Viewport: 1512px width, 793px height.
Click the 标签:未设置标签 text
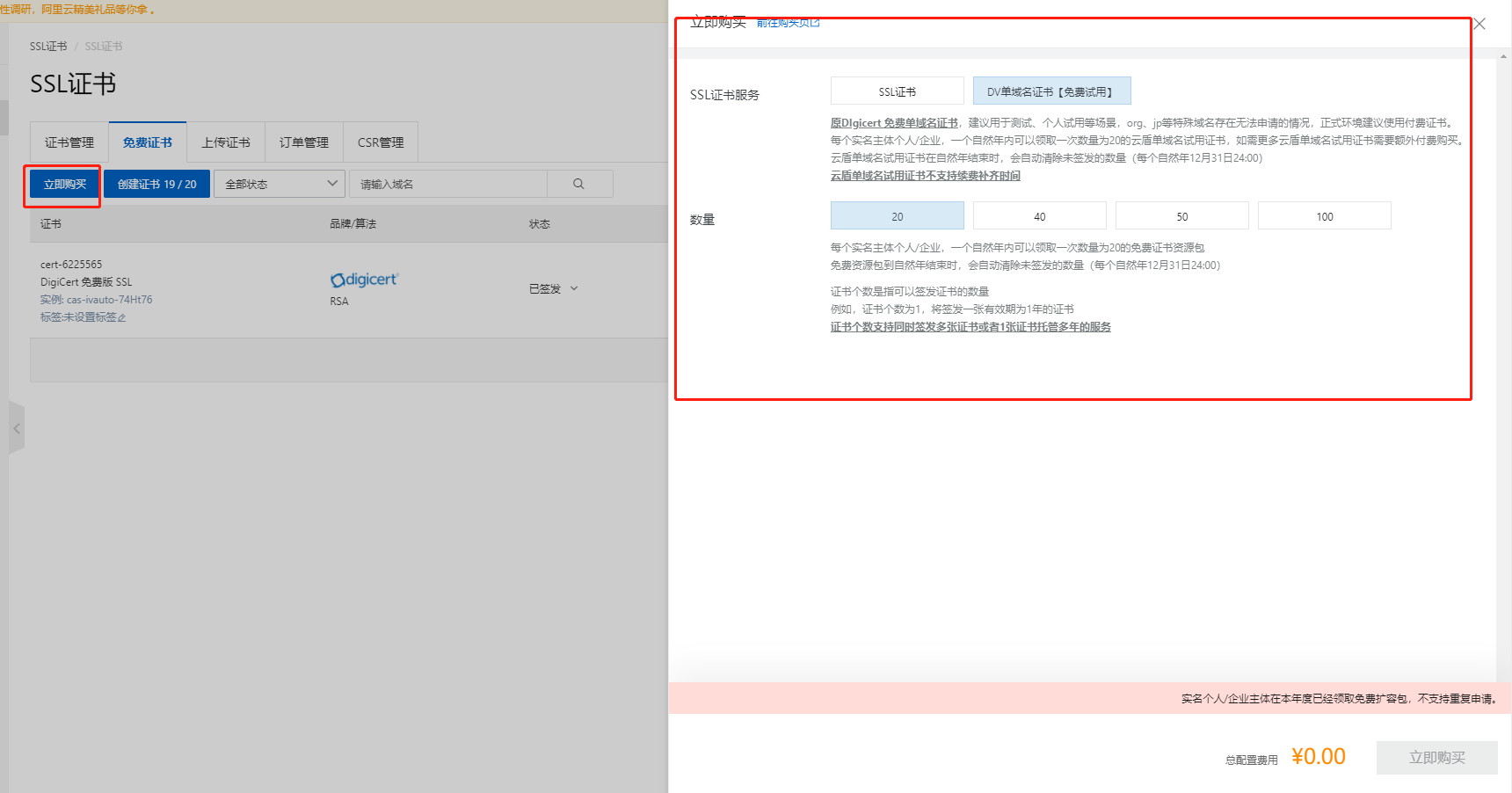[x=78, y=317]
